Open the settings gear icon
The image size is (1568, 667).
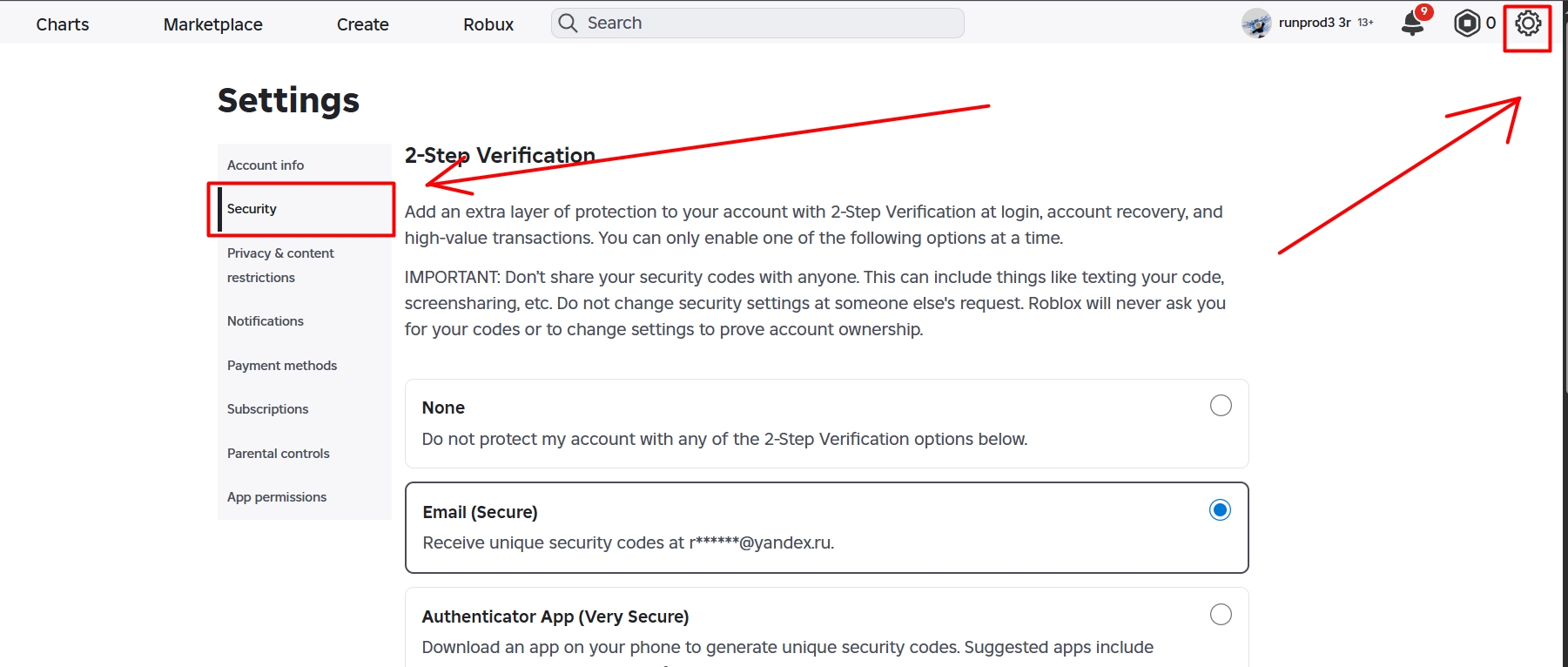click(1528, 24)
